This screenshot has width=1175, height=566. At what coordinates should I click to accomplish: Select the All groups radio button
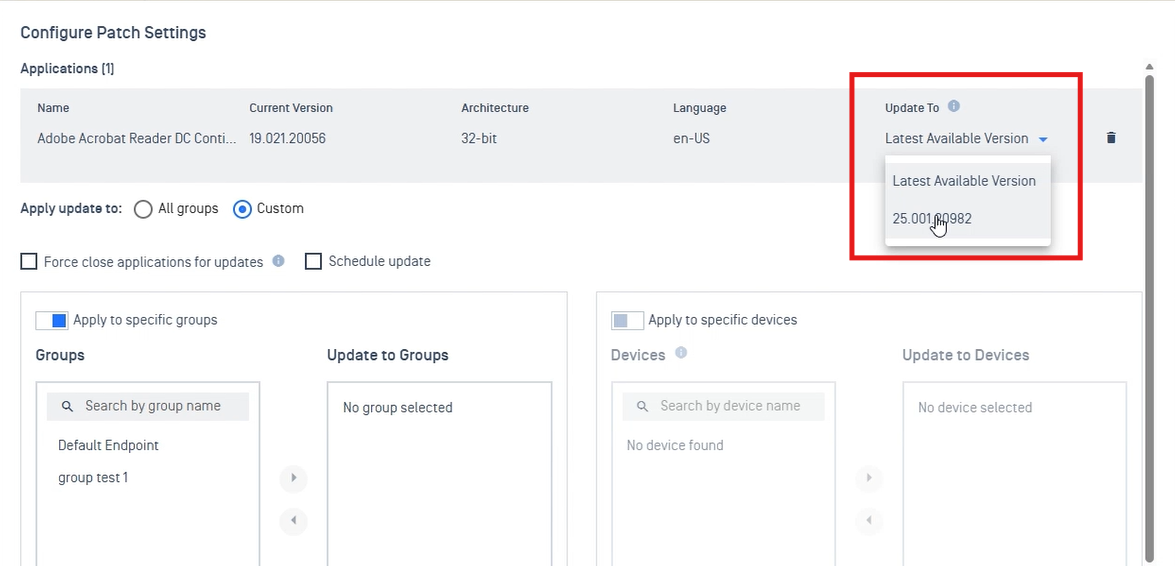(143, 209)
